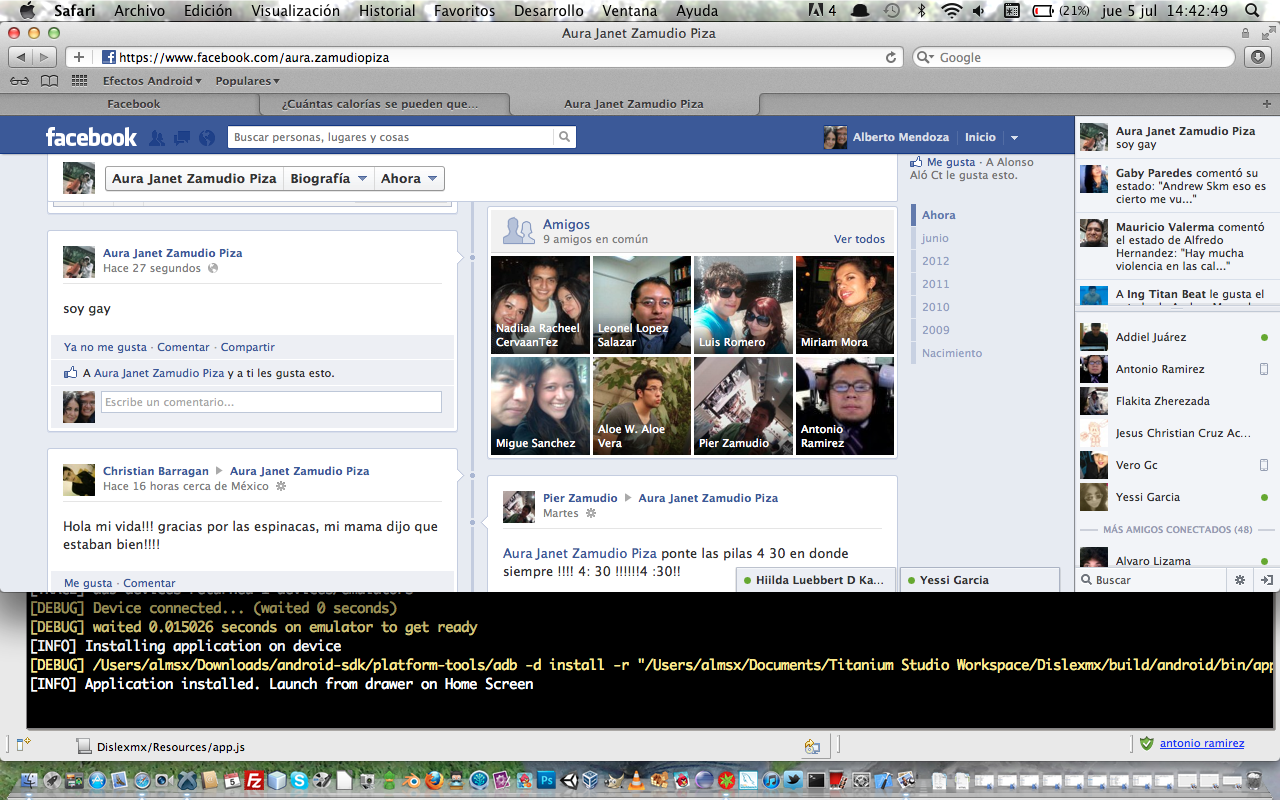Image resolution: width=1280 pixels, height=800 pixels.
Task: Jump to Nacimiento in the timeline
Action: (952, 353)
